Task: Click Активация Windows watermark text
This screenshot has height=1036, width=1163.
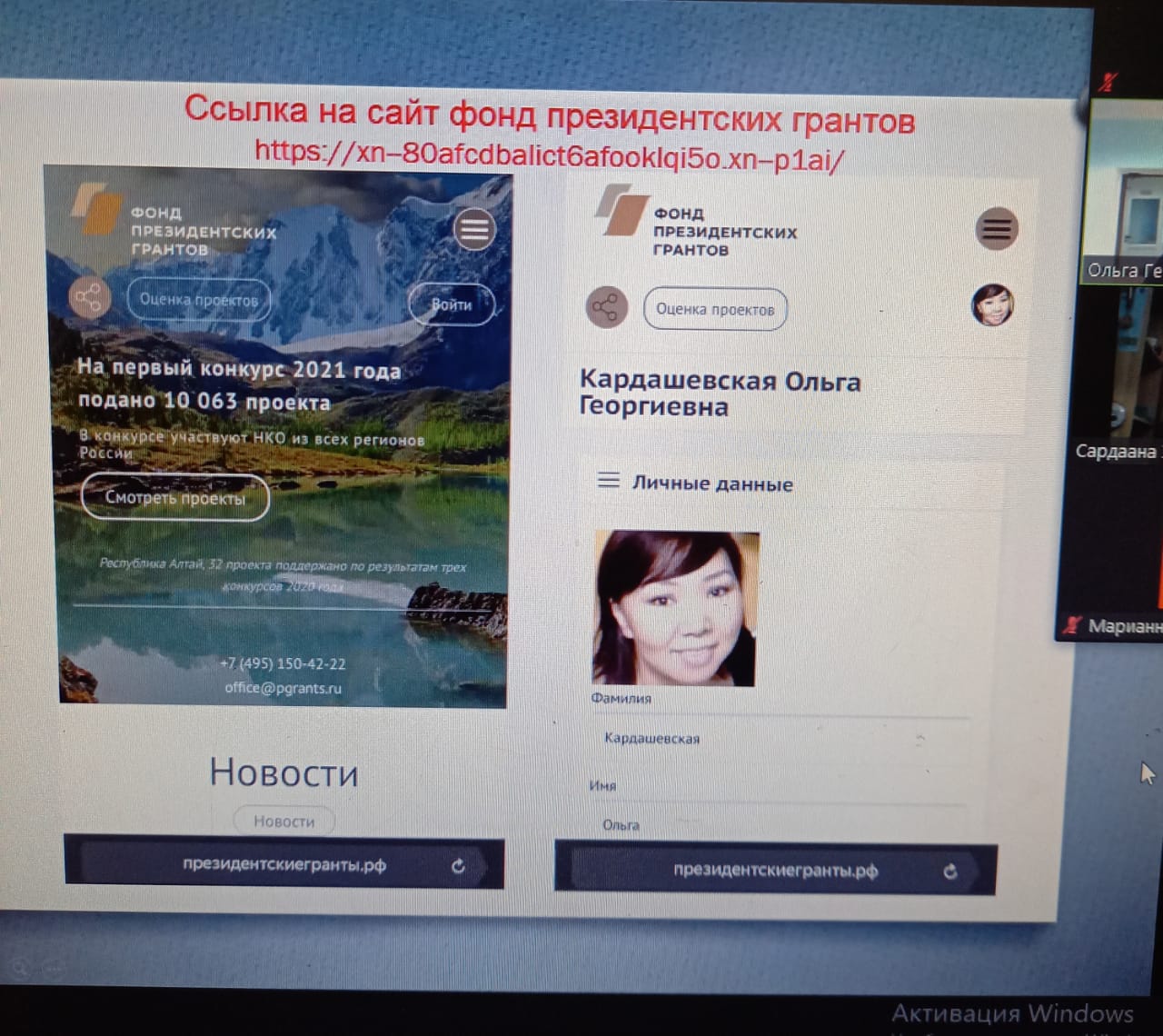Action: point(1012,1013)
